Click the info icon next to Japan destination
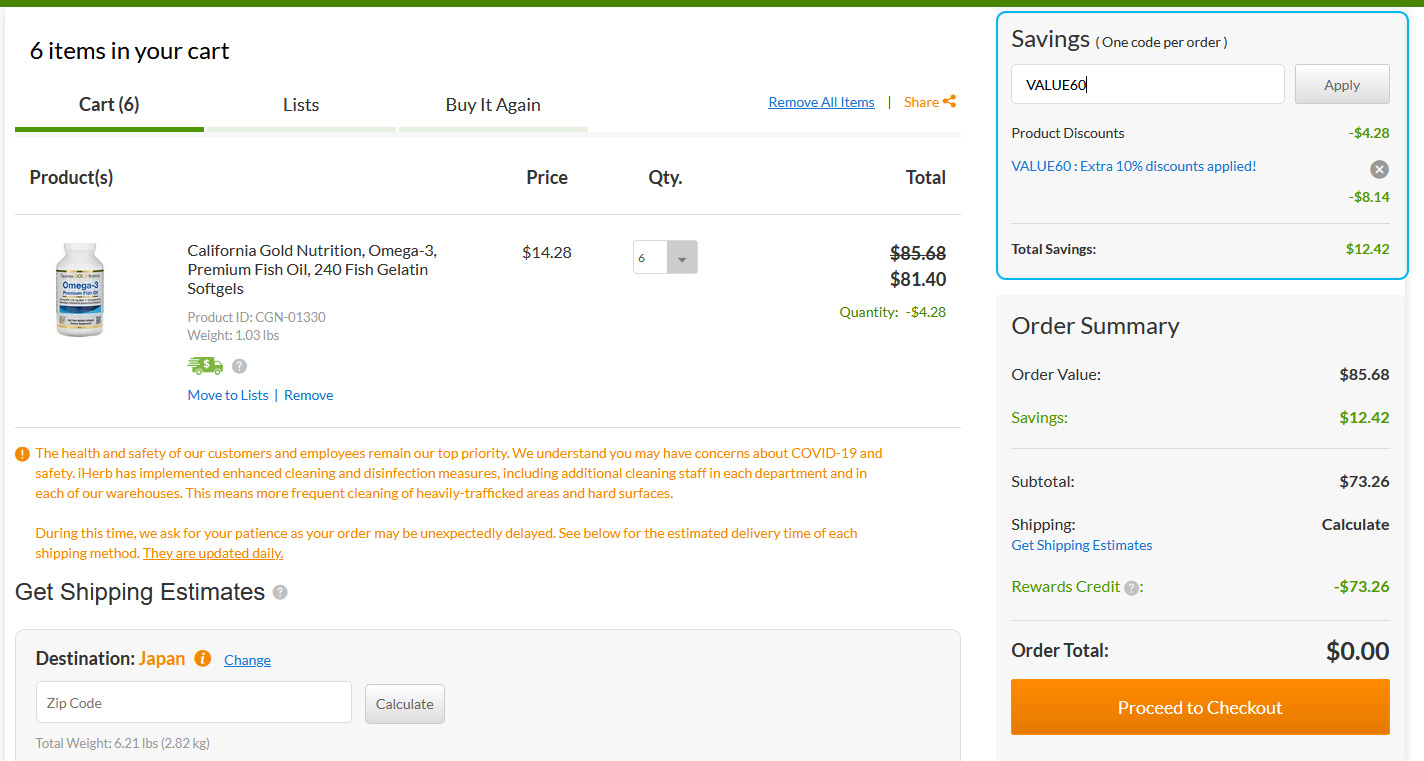 click(203, 658)
